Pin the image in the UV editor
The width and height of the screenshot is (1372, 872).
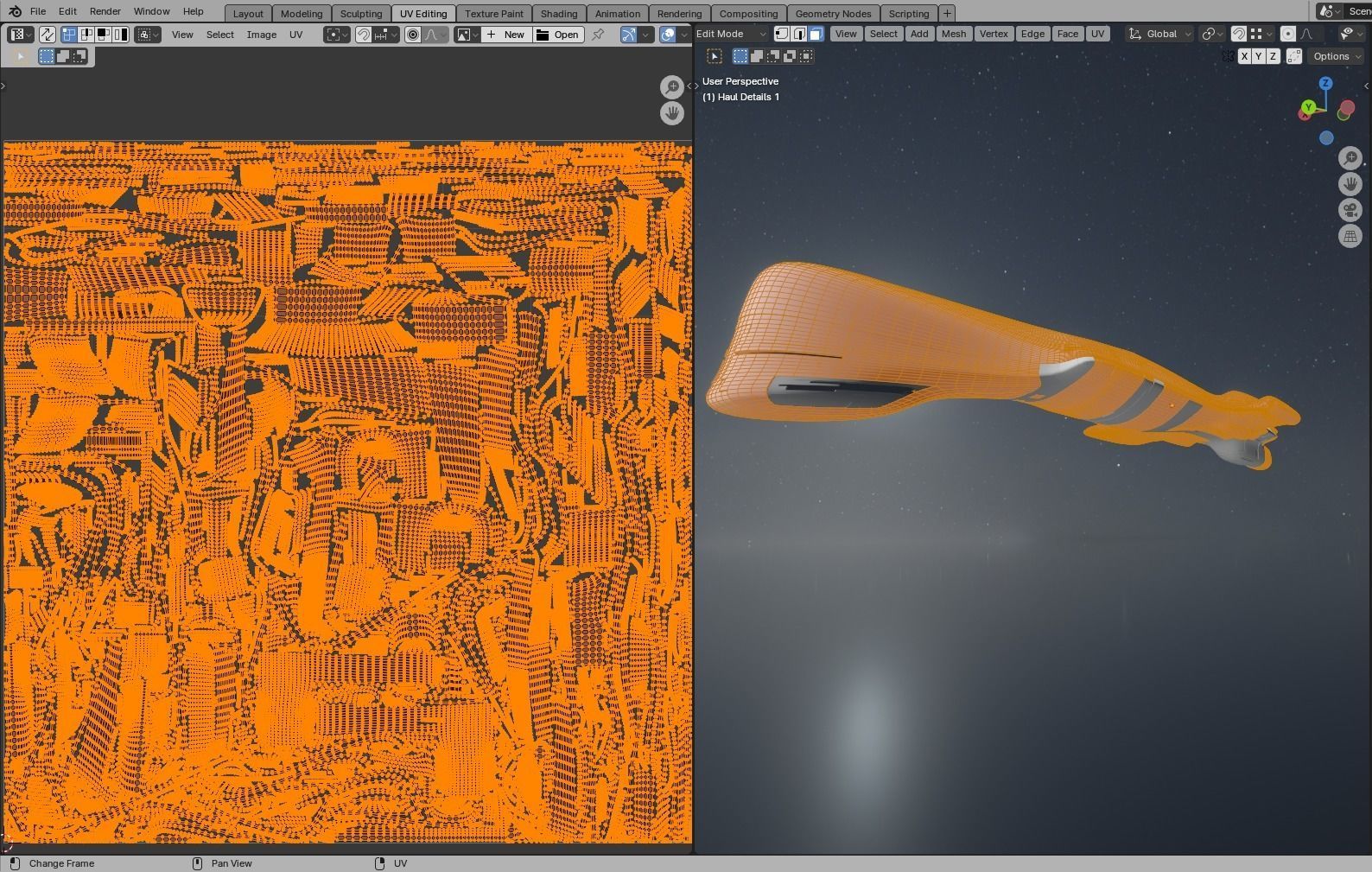pos(597,35)
